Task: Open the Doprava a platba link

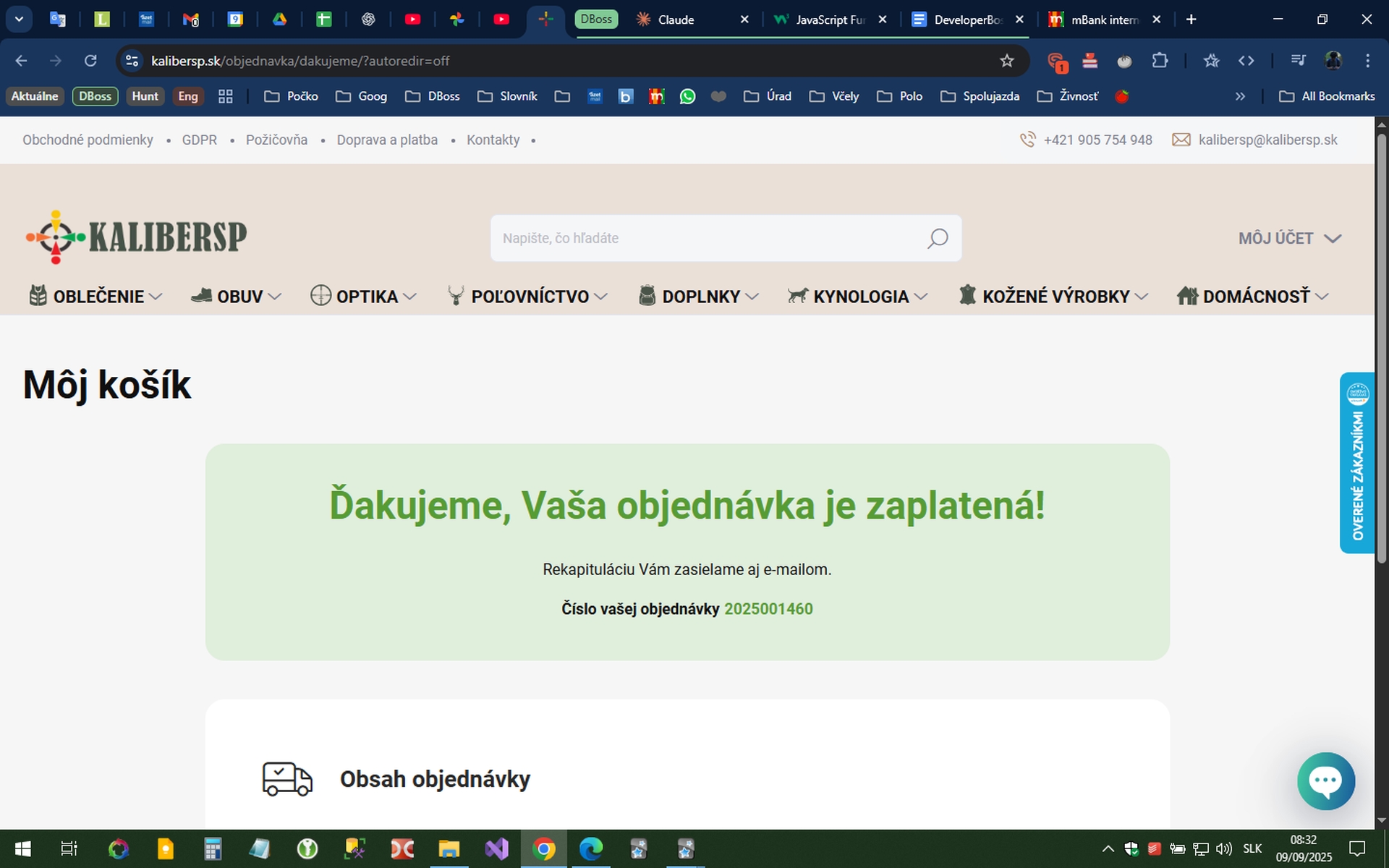Action: pyautogui.click(x=387, y=140)
